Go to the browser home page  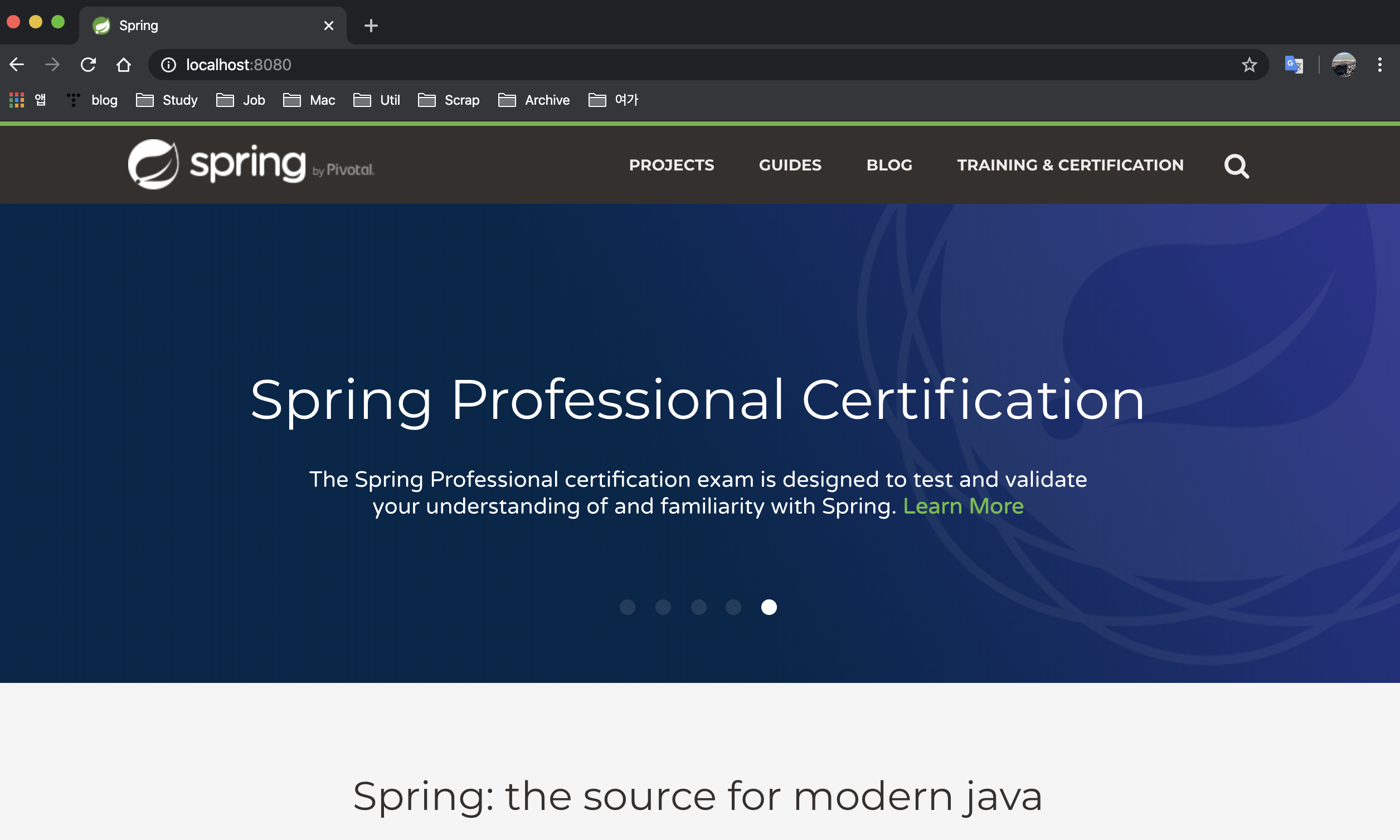click(124, 65)
